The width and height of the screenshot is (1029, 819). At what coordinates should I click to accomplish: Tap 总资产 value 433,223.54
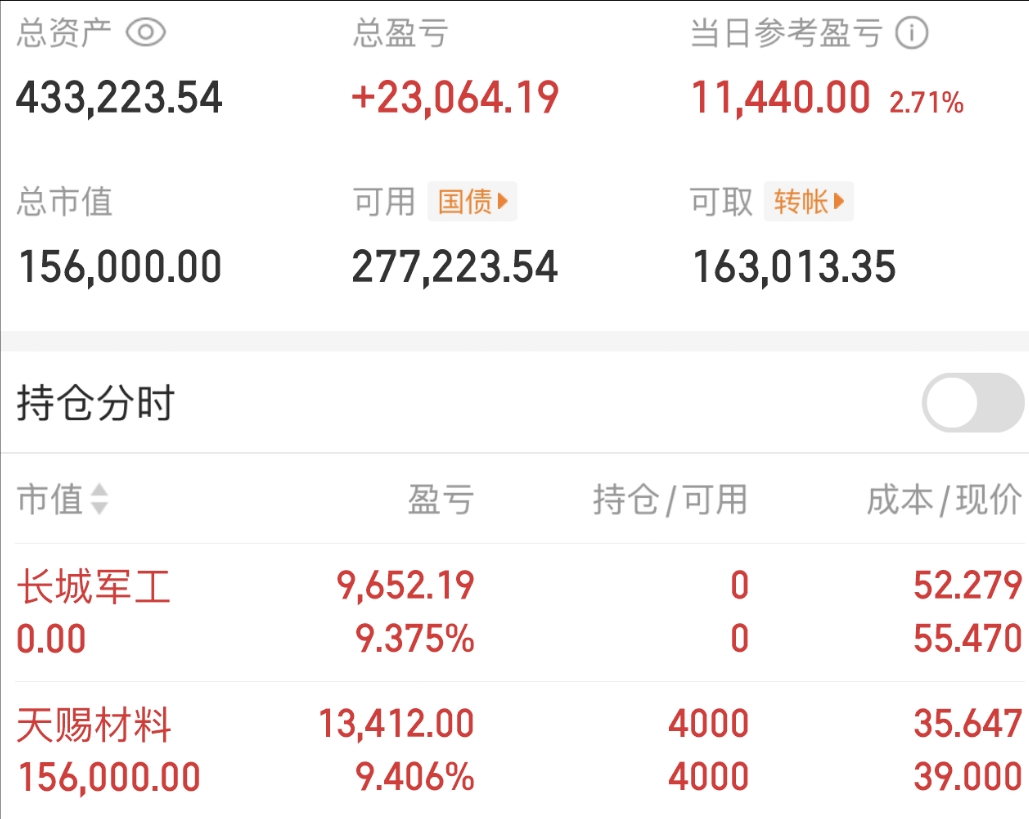(119, 98)
